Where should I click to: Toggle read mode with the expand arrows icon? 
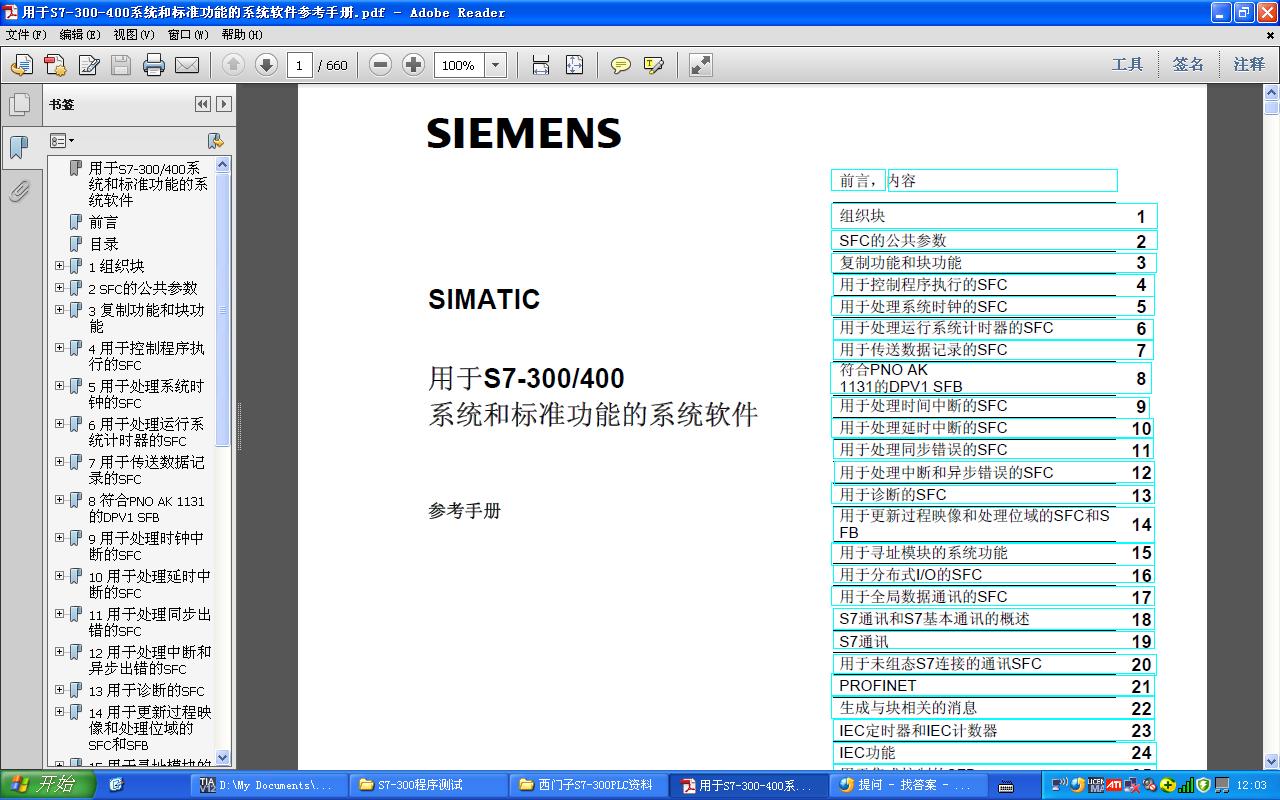[x=701, y=65]
